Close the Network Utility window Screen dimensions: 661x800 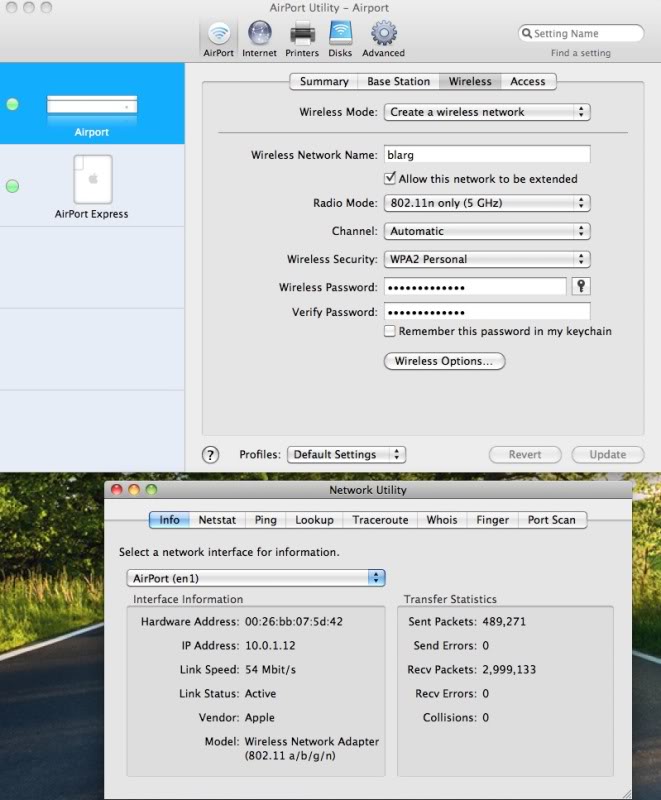point(117,490)
